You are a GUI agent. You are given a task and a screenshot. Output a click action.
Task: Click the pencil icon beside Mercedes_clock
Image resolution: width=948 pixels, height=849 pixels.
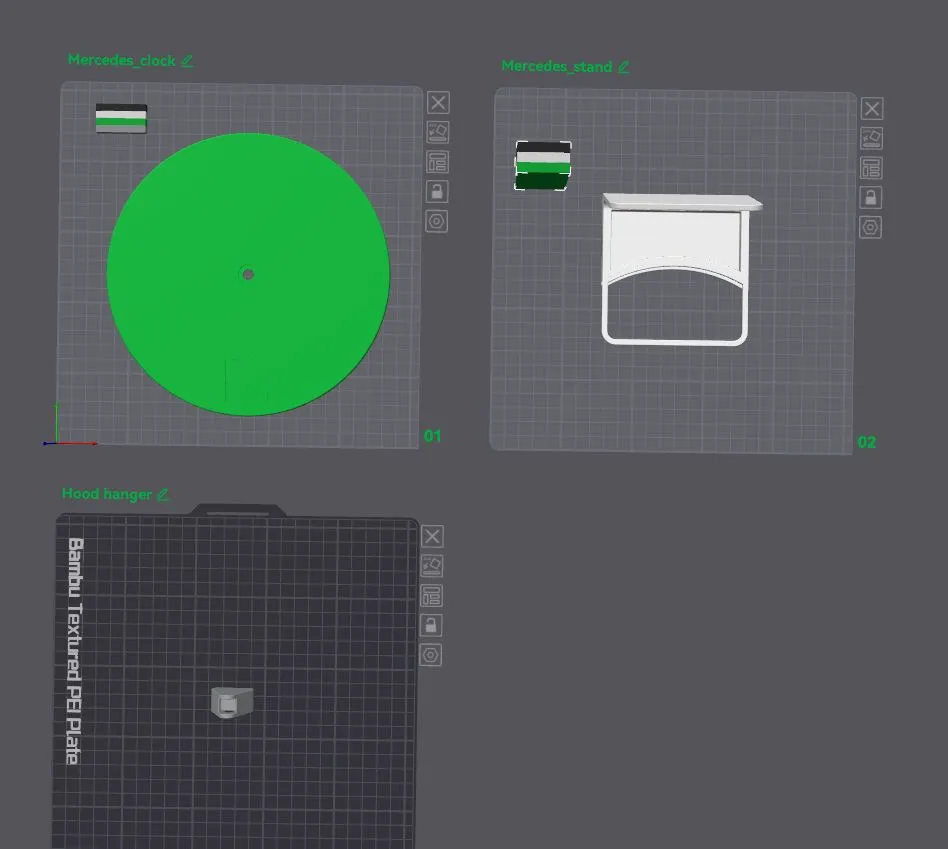pyautogui.click(x=187, y=60)
